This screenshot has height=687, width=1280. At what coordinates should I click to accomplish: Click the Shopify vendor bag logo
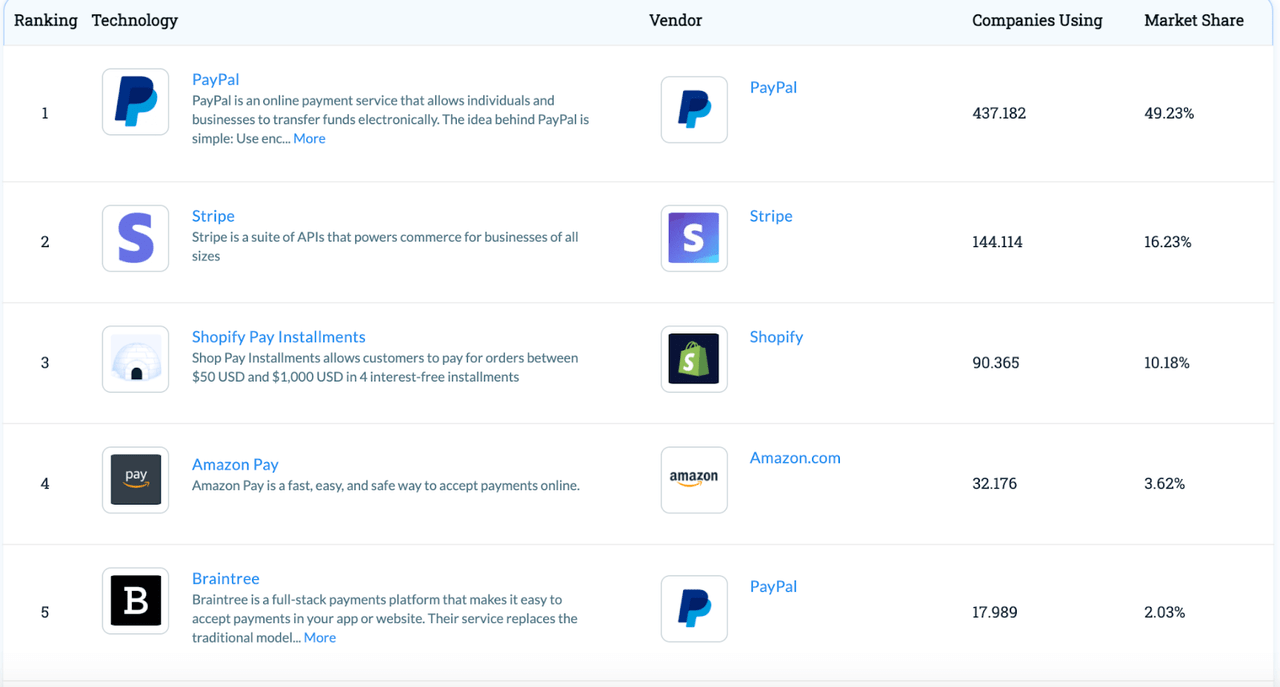pos(694,359)
